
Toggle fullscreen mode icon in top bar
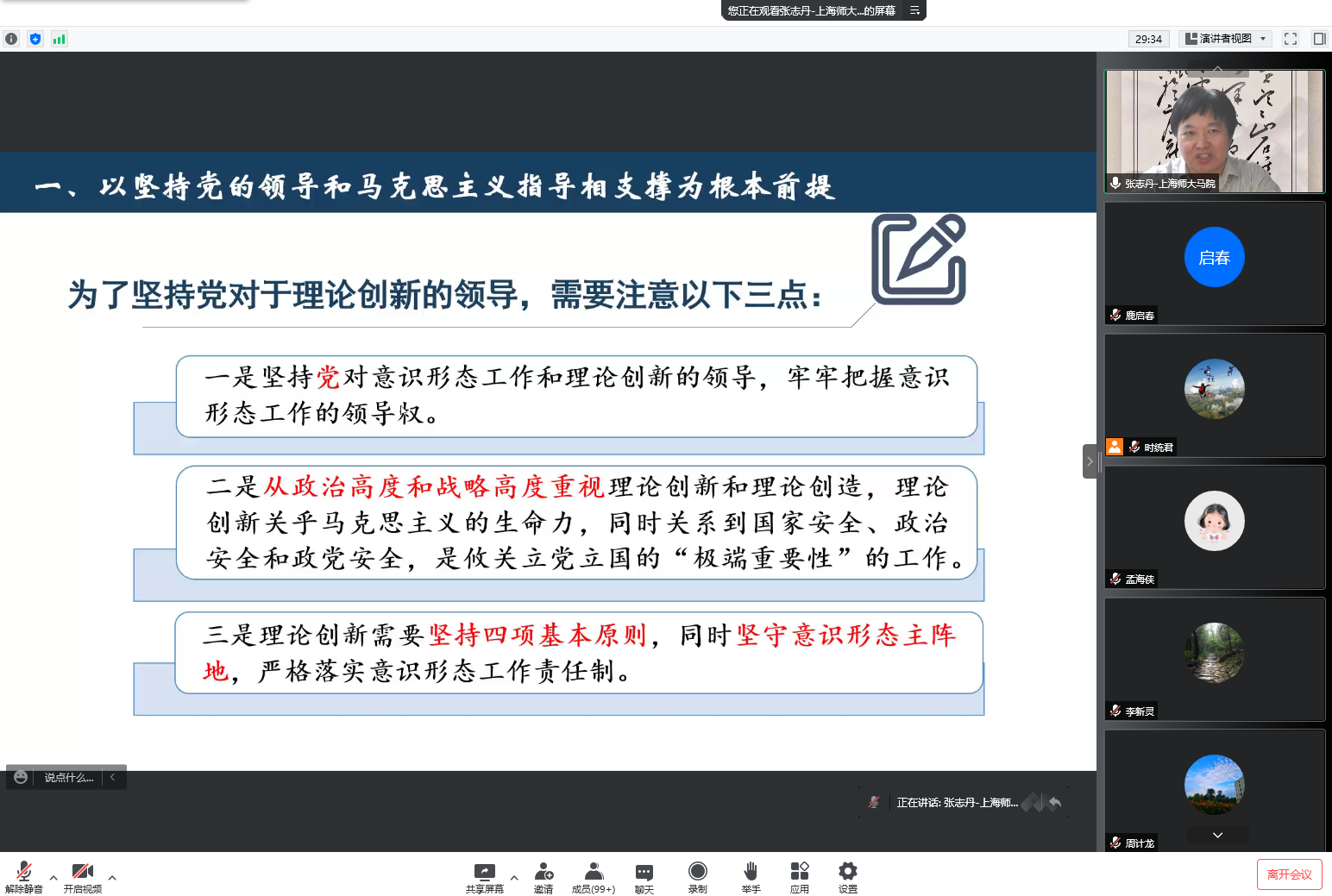tap(1291, 39)
